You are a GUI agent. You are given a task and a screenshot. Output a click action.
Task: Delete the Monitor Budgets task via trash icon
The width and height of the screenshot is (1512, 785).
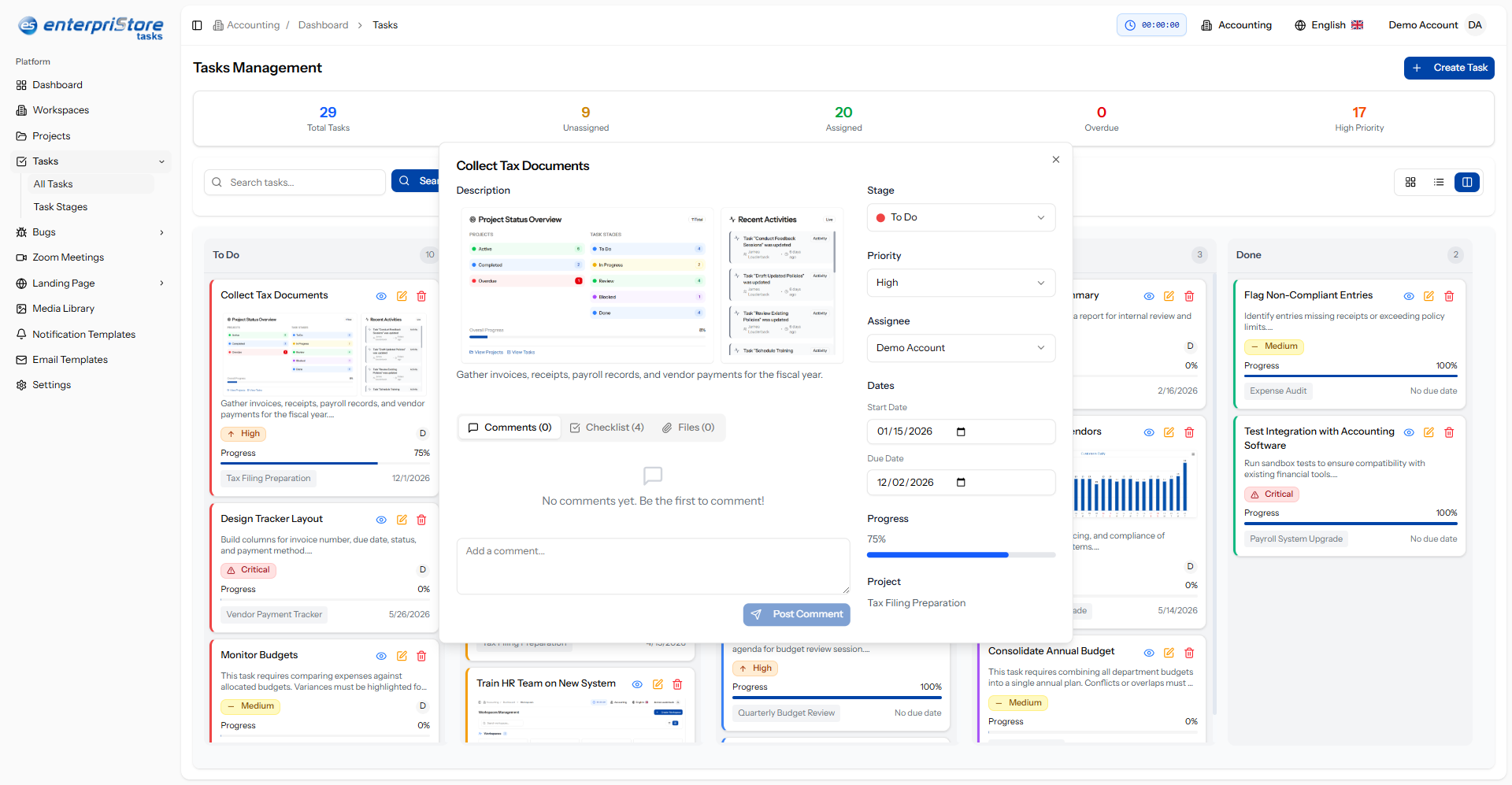(421, 656)
